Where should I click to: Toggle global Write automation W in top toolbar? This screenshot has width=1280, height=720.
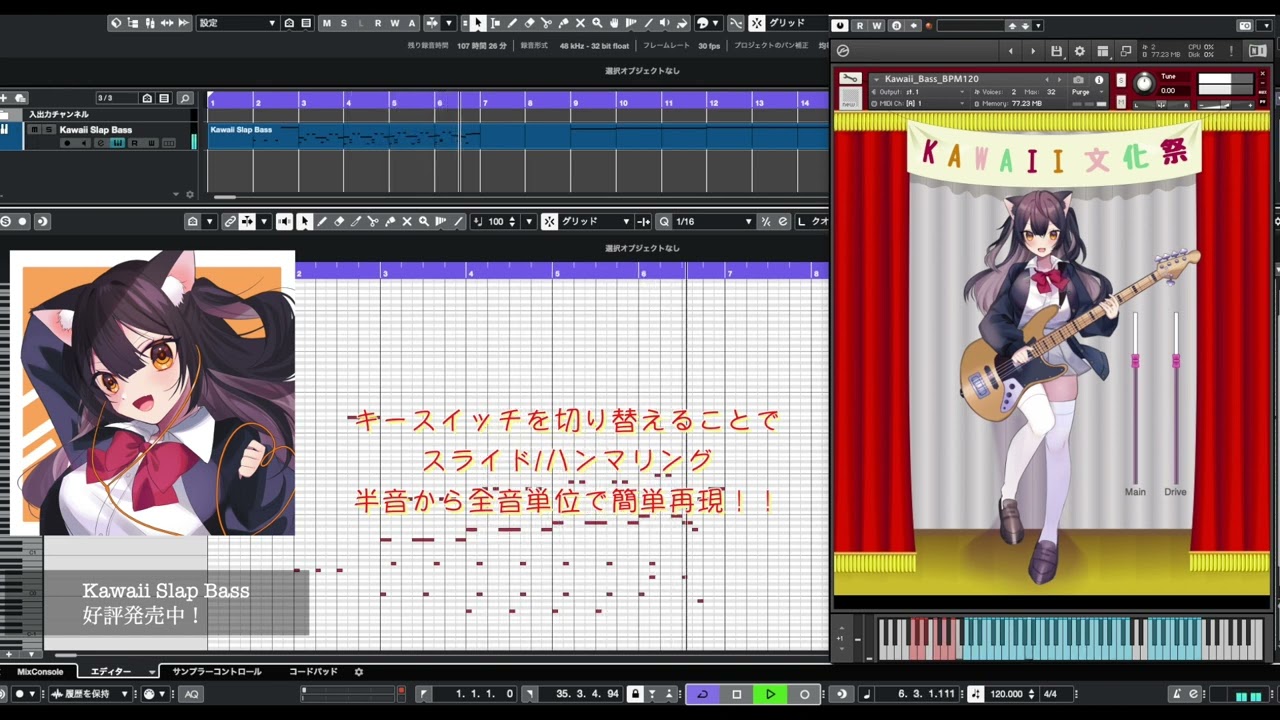395,23
